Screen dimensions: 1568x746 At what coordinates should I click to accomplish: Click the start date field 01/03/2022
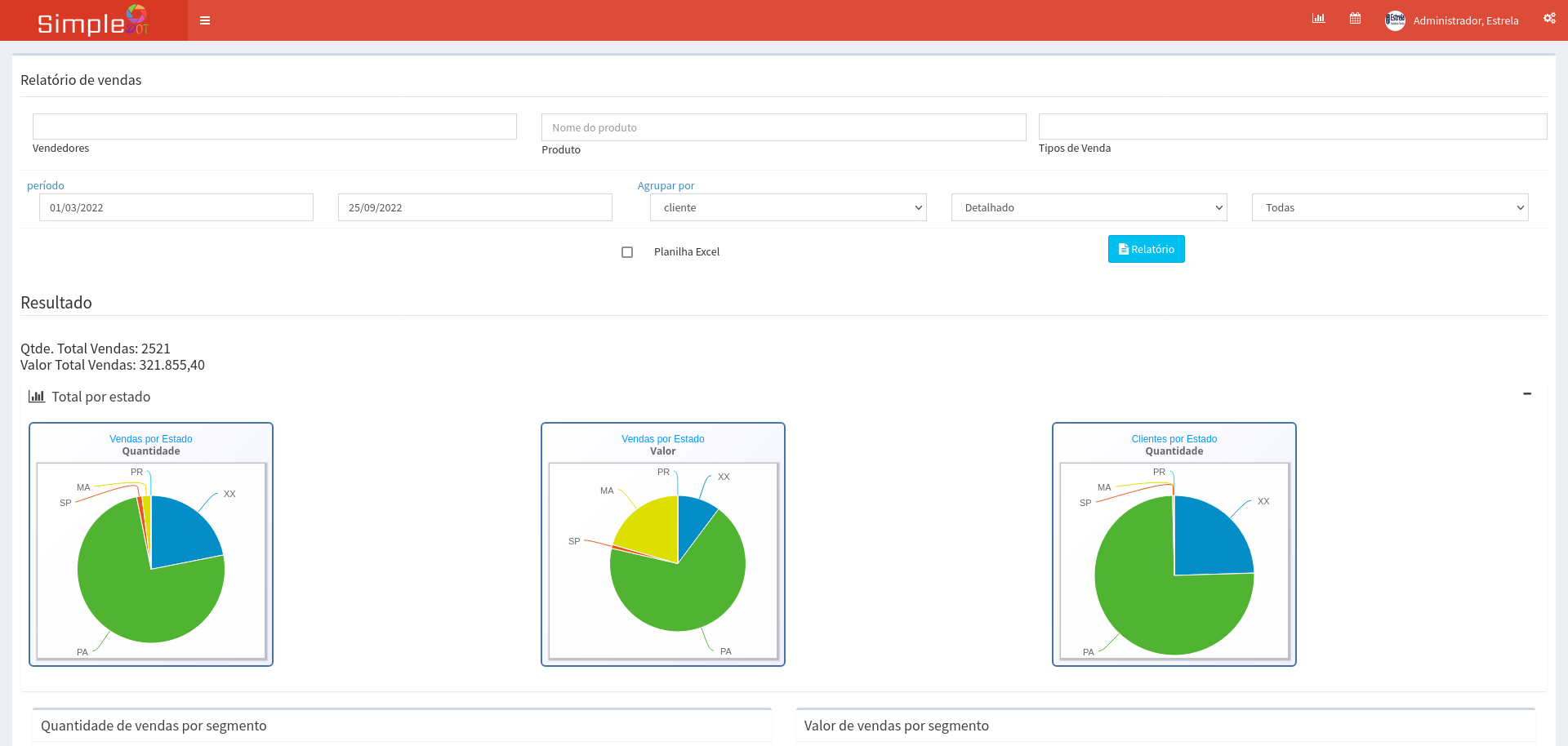click(x=176, y=207)
